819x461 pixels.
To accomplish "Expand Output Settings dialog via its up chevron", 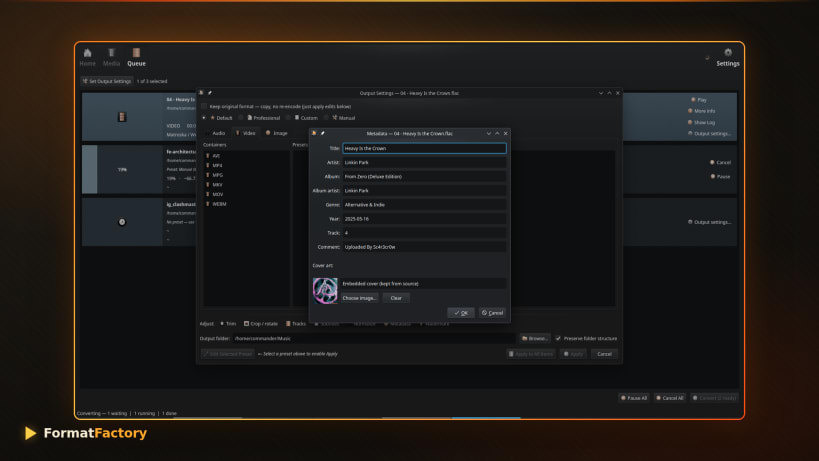I will click(609, 93).
